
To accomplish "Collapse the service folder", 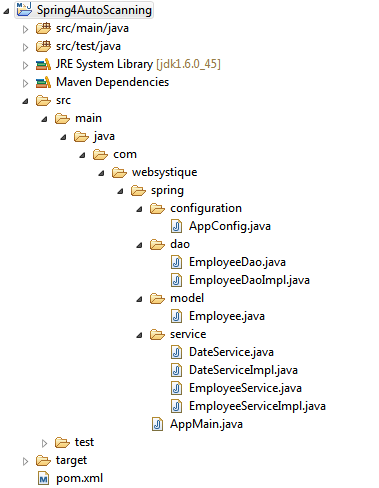I will click(139, 336).
